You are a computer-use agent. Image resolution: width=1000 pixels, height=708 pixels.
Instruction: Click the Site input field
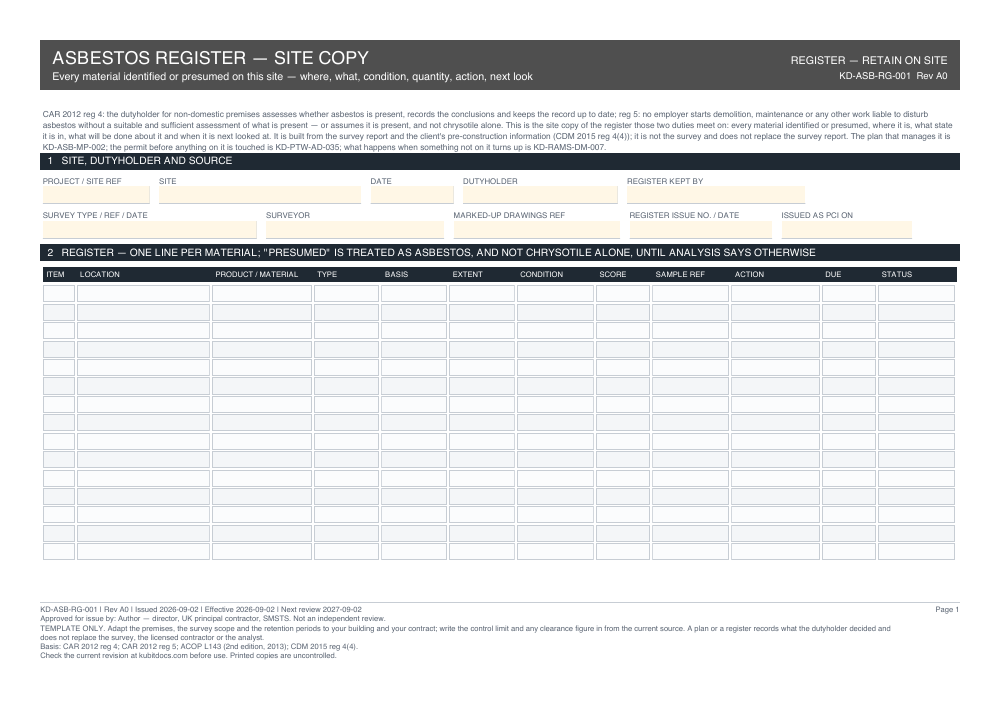coord(260,195)
